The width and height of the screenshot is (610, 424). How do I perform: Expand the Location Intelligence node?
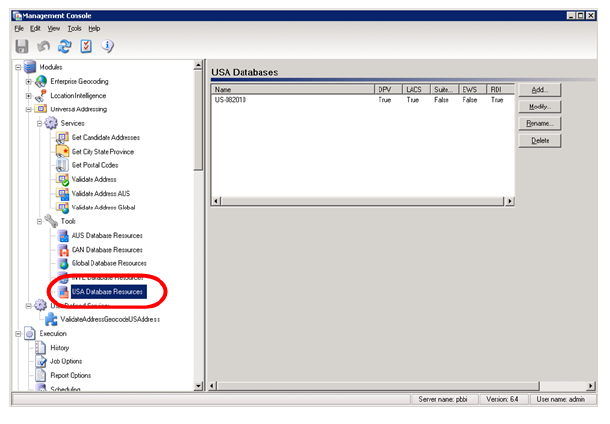point(28,96)
